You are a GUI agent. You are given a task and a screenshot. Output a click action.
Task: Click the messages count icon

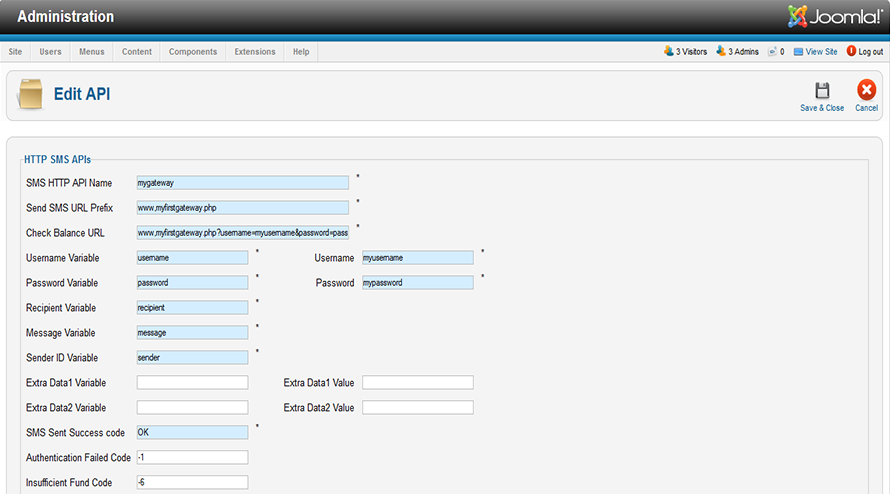pos(772,51)
